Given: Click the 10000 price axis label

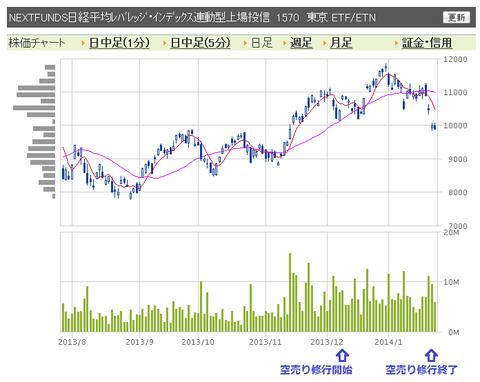Looking at the screenshot, I should 455,126.
